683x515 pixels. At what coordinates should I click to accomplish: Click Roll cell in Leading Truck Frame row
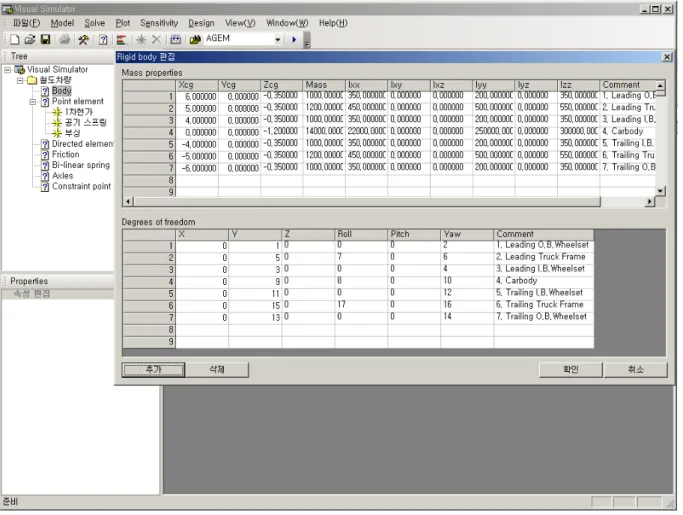coord(361,258)
